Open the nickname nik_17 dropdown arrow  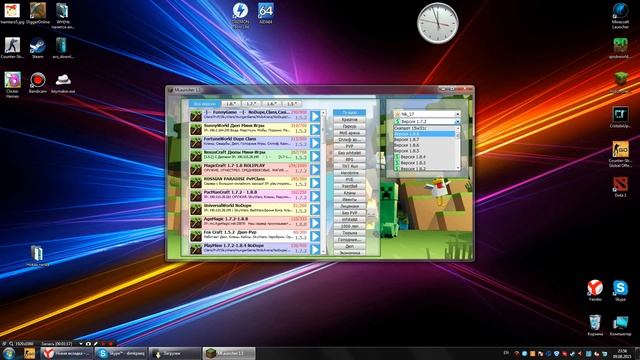(x=457, y=114)
